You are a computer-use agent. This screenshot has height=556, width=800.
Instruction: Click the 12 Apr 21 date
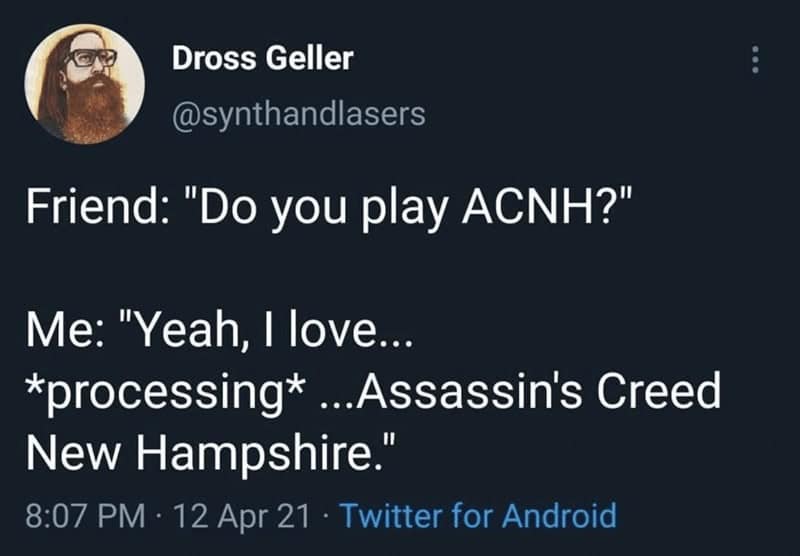coord(239,516)
